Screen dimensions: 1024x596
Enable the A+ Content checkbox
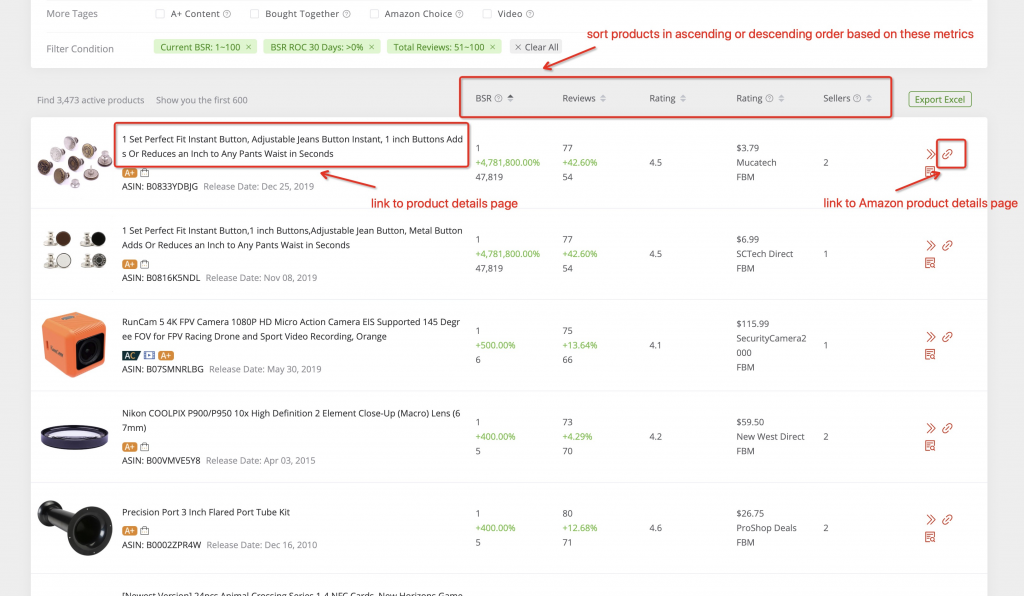point(160,14)
